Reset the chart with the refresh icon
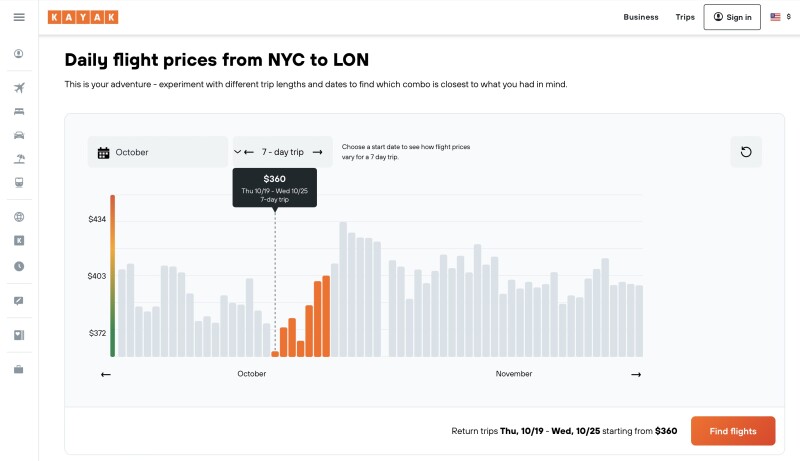Image resolution: width=800 pixels, height=461 pixels. pyautogui.click(x=745, y=152)
